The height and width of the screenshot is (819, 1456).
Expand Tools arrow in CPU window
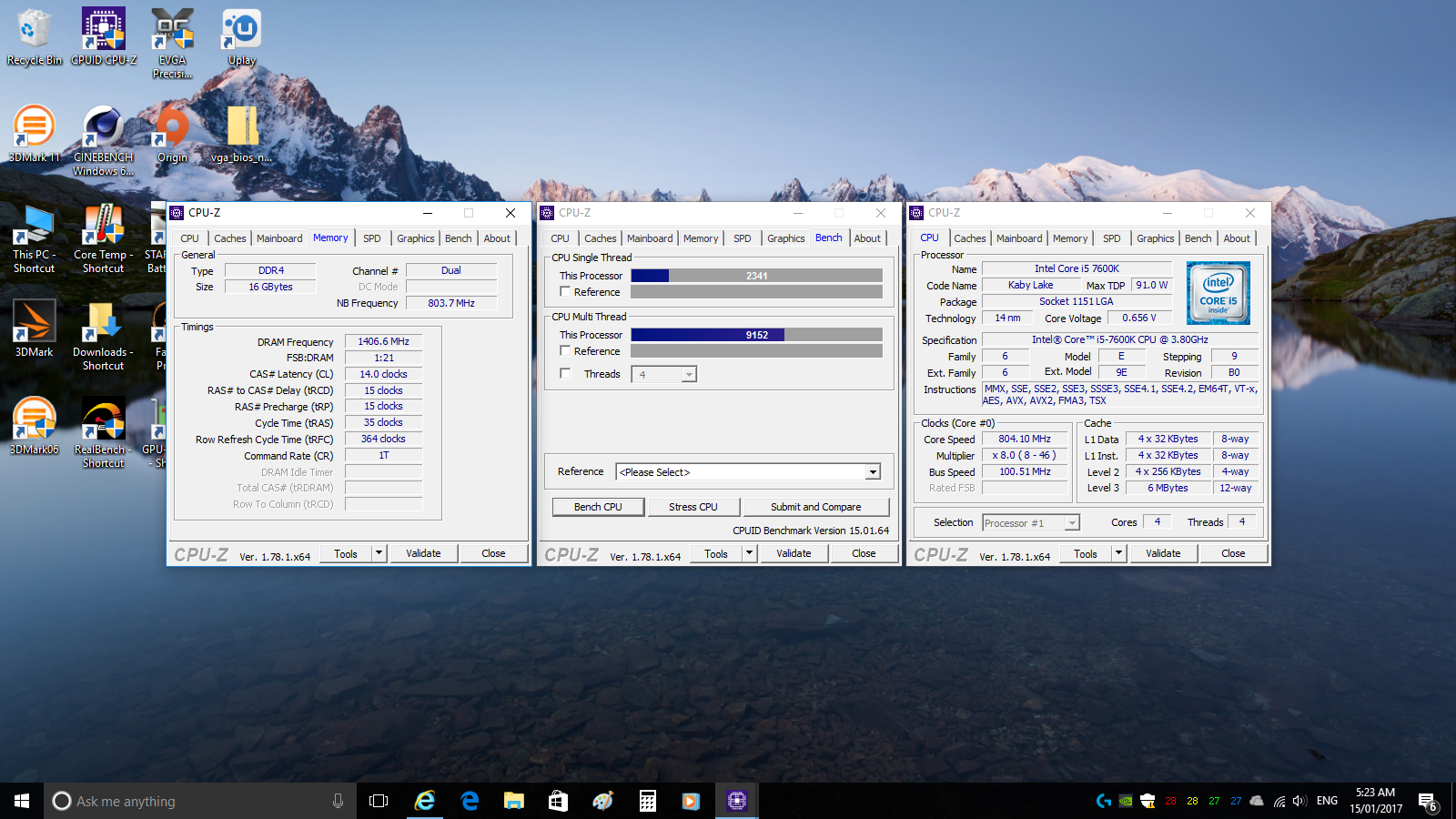click(x=1118, y=553)
